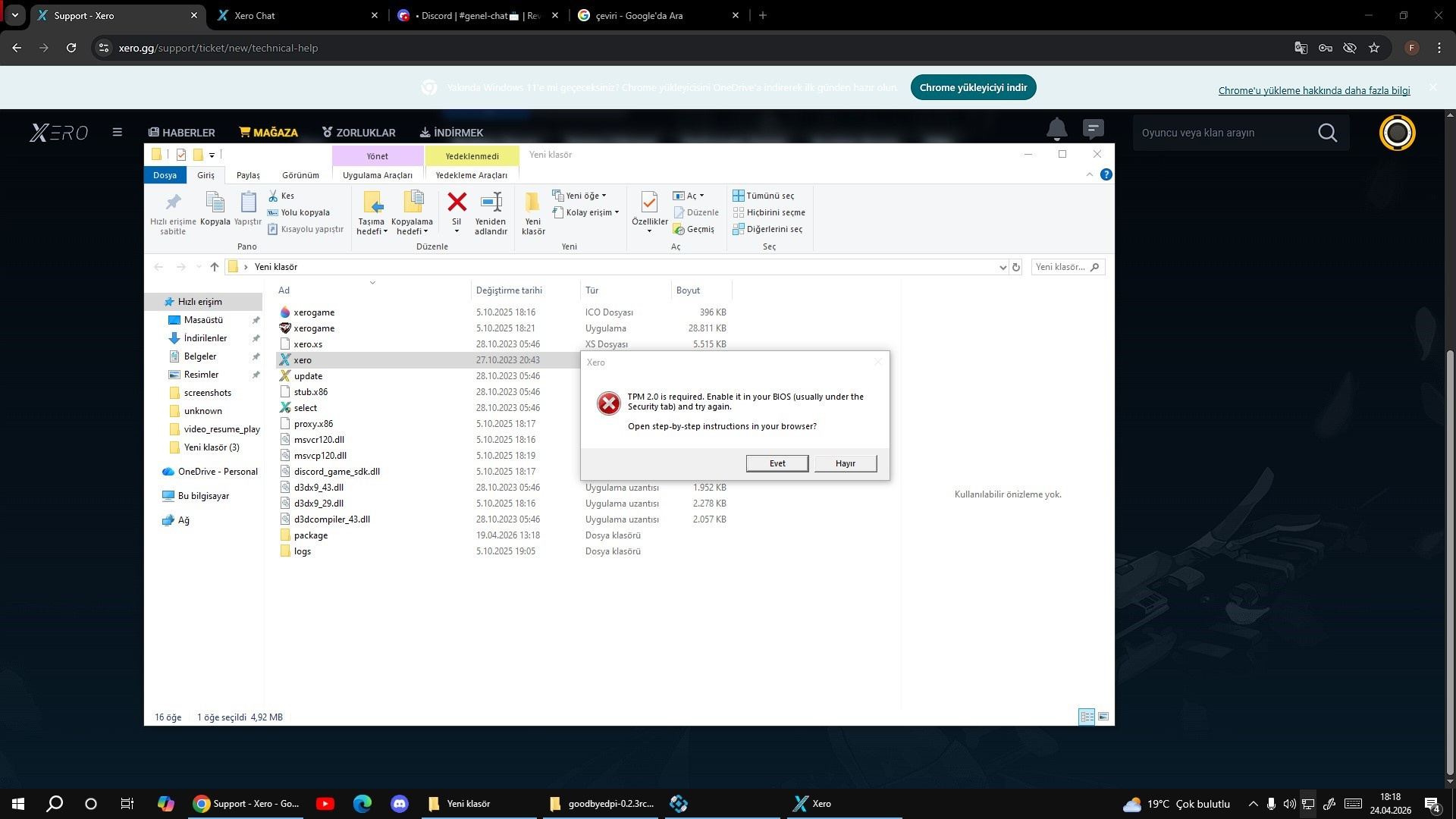Click the Yeni klasör ribbon icon
The height and width of the screenshot is (819, 1456).
(532, 202)
